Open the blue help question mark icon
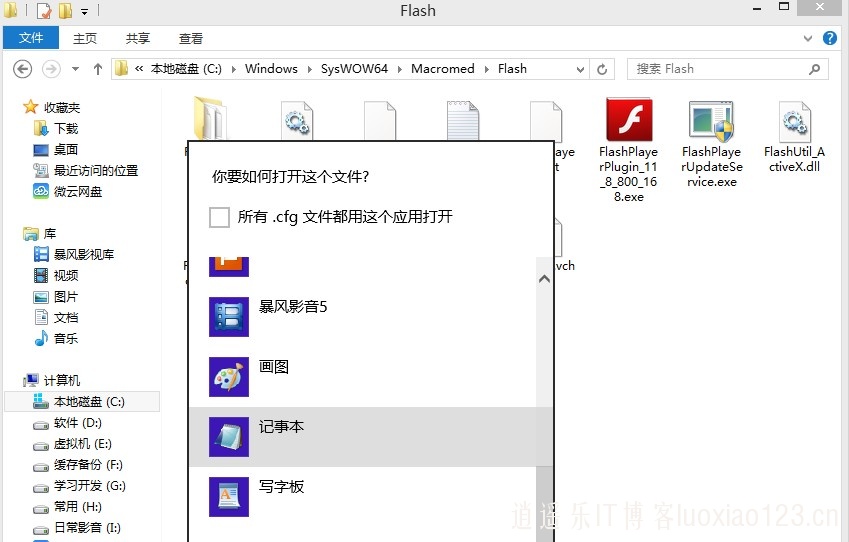This screenshot has height=542, width=849. (x=829, y=38)
